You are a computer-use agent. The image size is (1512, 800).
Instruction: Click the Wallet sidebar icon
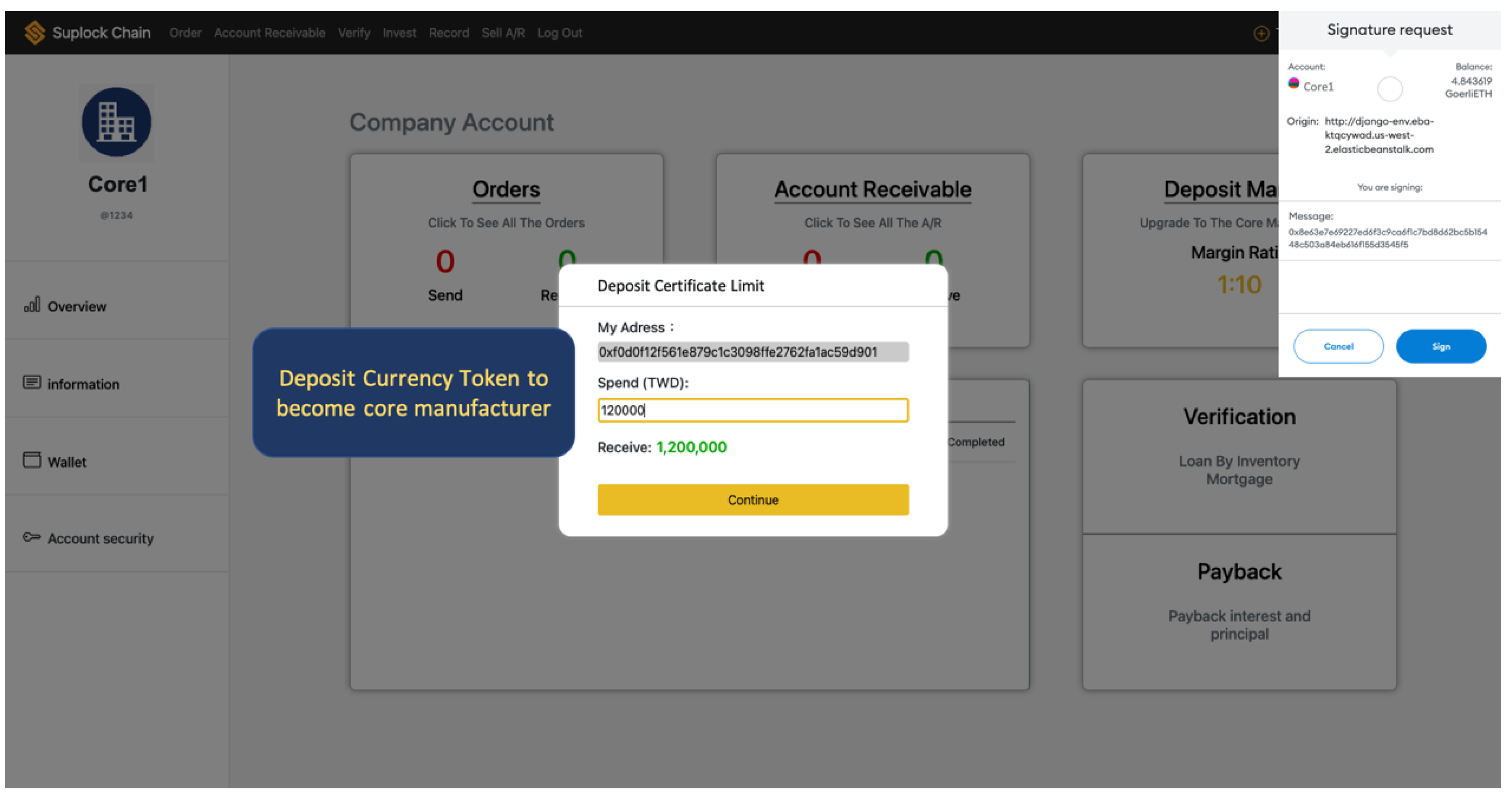(32, 460)
